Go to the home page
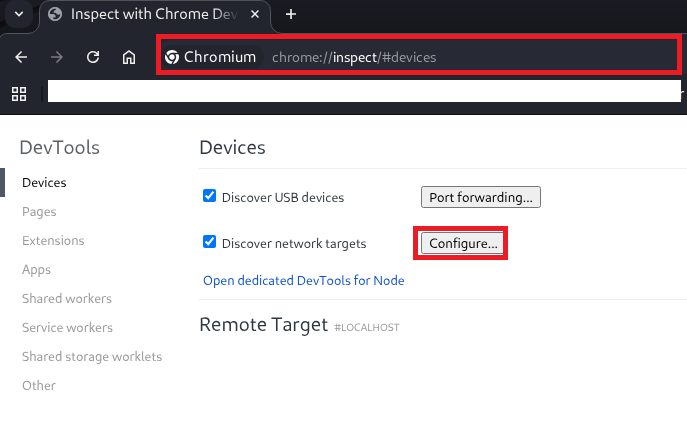Image resolution: width=687 pixels, height=437 pixels. click(129, 57)
